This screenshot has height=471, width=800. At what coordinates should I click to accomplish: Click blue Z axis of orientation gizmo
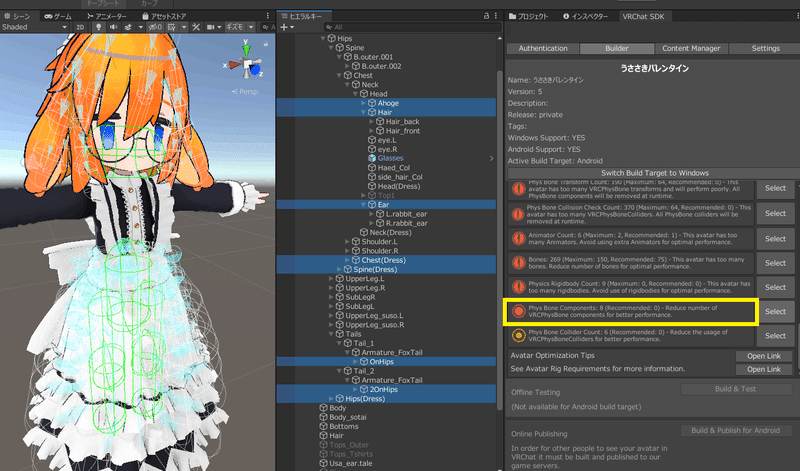pyautogui.click(x=256, y=69)
